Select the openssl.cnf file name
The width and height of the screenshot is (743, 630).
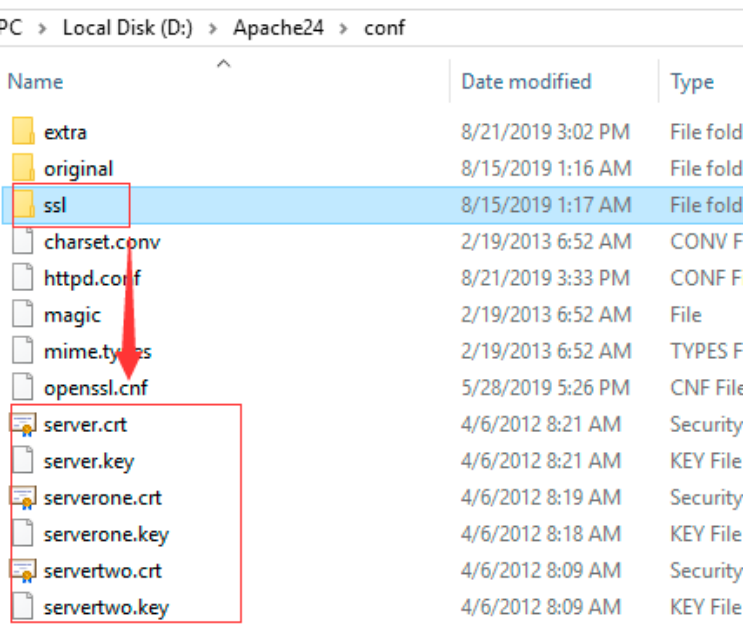(x=96, y=387)
